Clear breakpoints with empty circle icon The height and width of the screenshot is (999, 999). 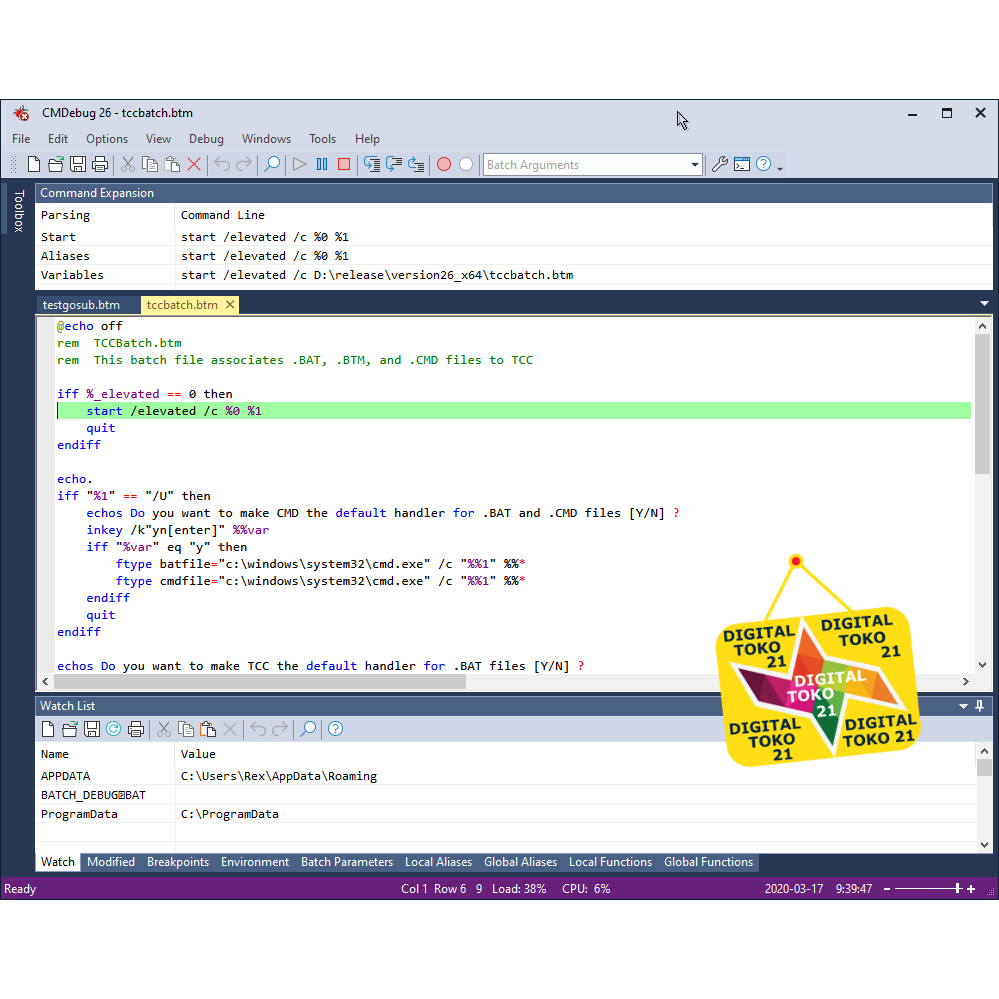pyautogui.click(x=466, y=164)
